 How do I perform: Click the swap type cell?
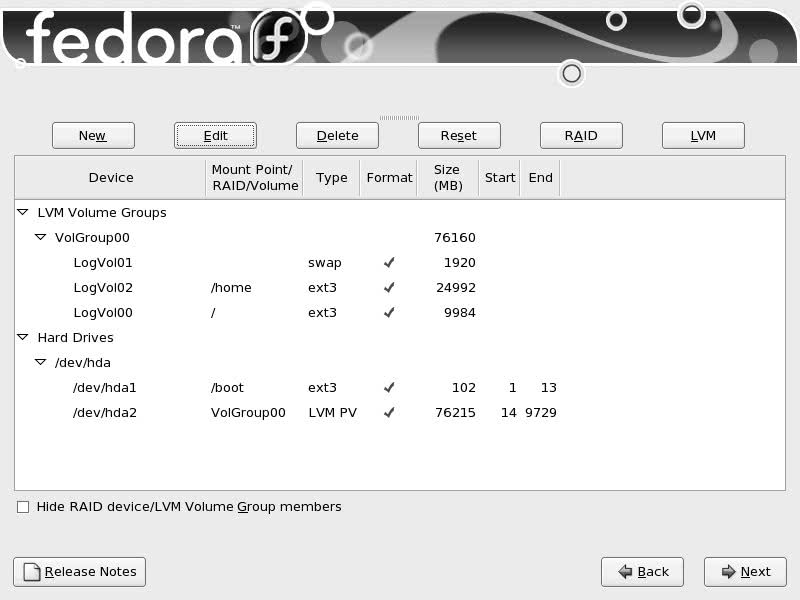coord(324,263)
